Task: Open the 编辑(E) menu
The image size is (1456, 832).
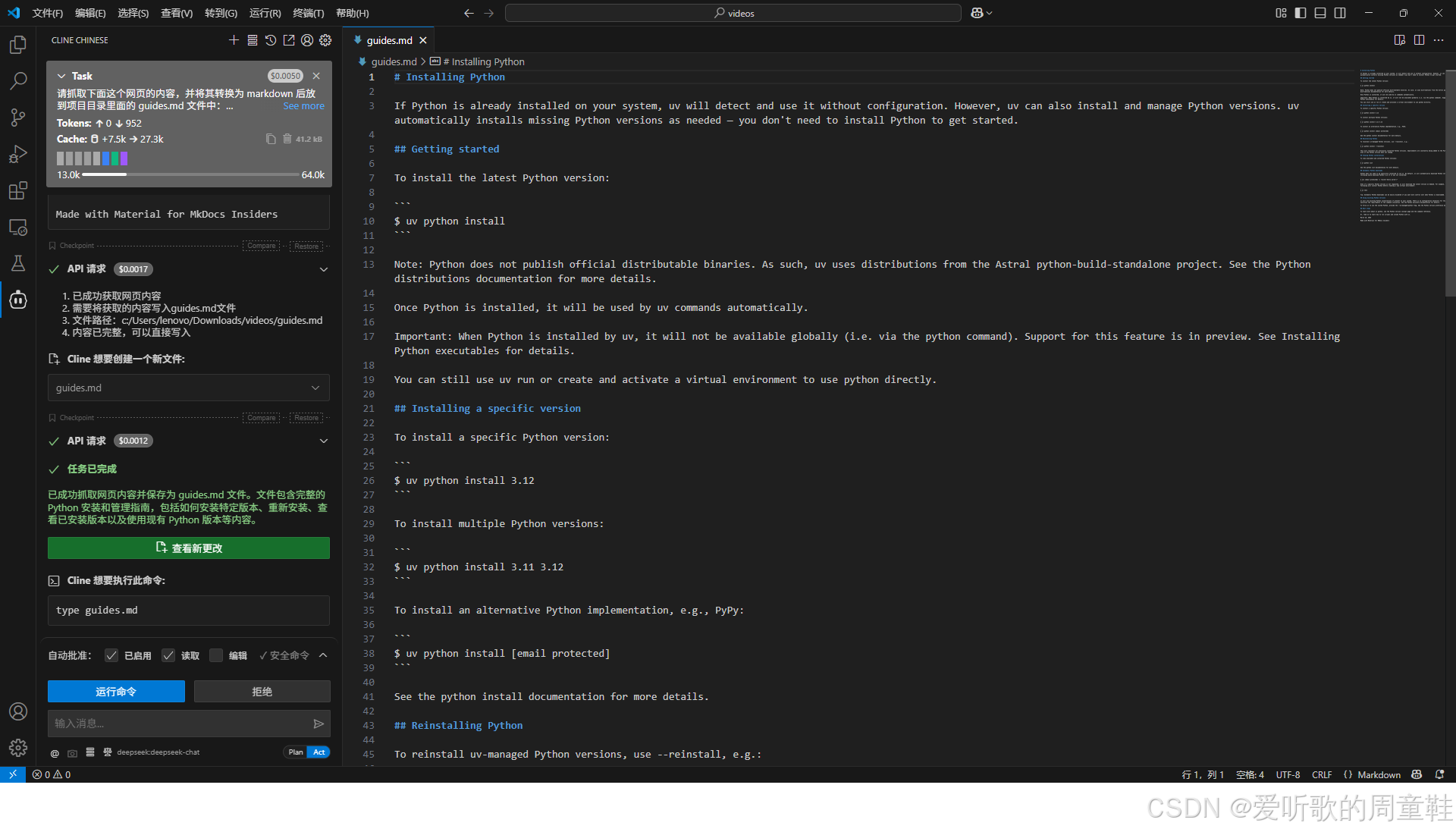Action: pyautogui.click(x=90, y=13)
